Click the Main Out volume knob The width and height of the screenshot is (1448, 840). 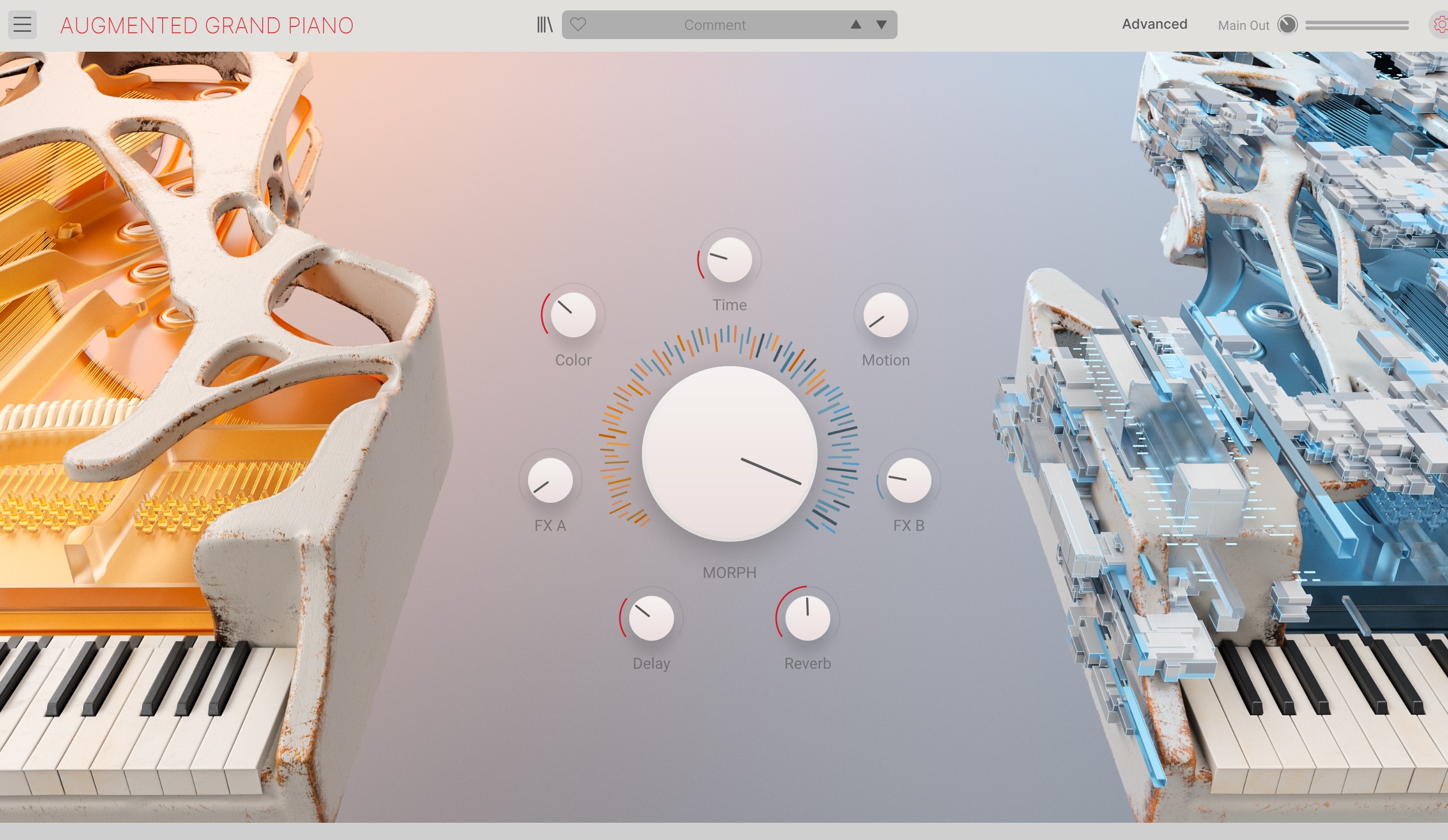point(1287,25)
